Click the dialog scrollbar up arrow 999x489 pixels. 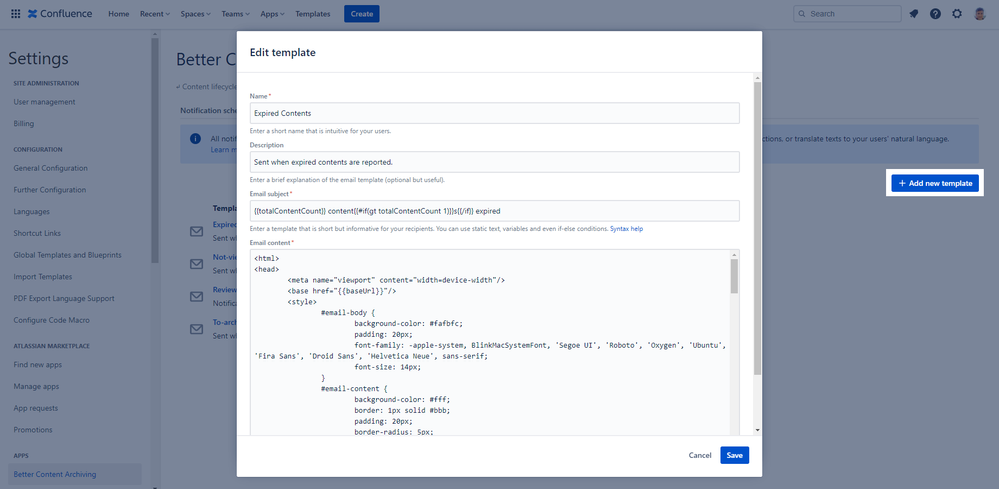(758, 78)
